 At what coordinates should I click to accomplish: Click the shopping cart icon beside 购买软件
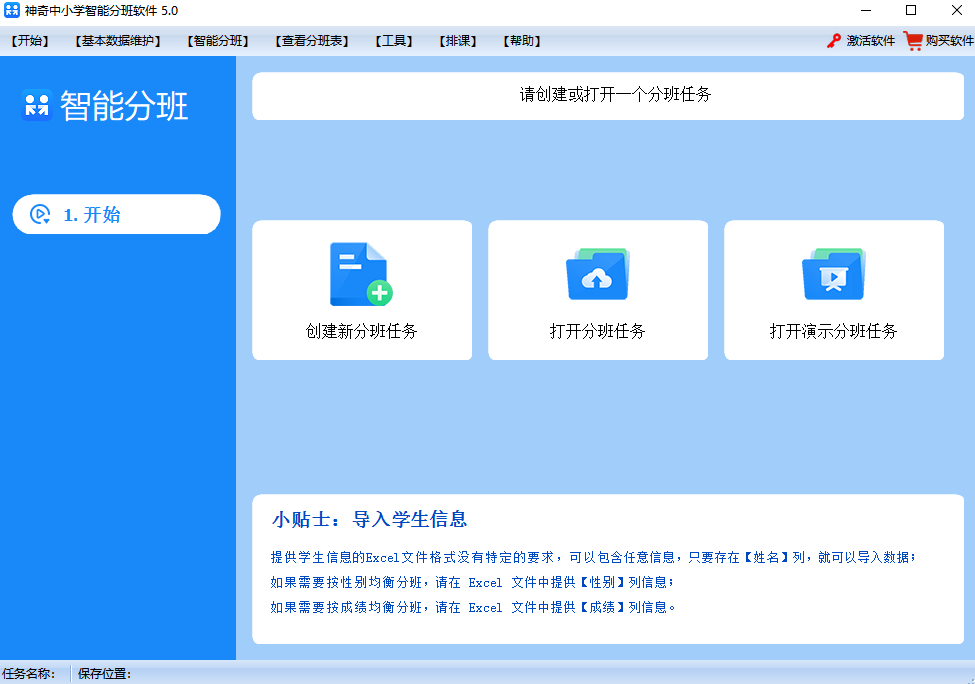click(x=911, y=41)
